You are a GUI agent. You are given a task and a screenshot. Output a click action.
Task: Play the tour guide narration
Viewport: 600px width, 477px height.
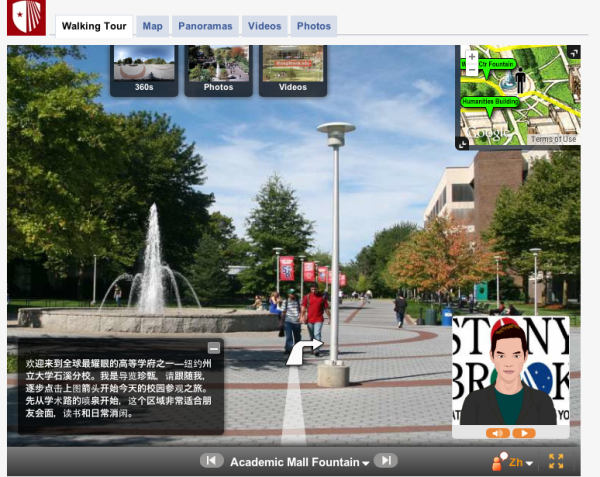coord(524,433)
